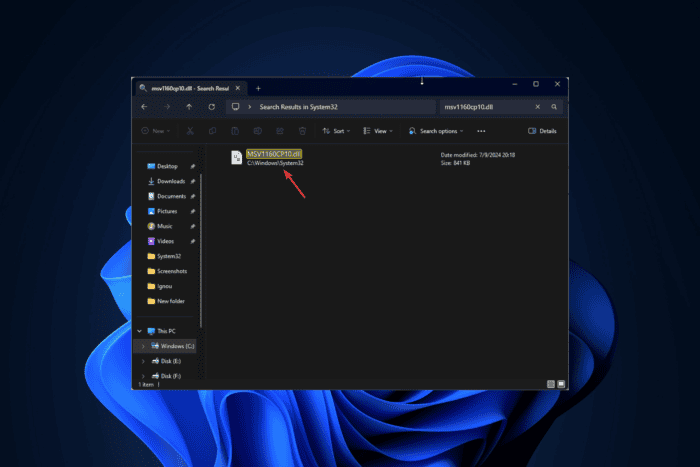
Task: Click Search Results in System32 breadcrumb
Action: (298, 107)
